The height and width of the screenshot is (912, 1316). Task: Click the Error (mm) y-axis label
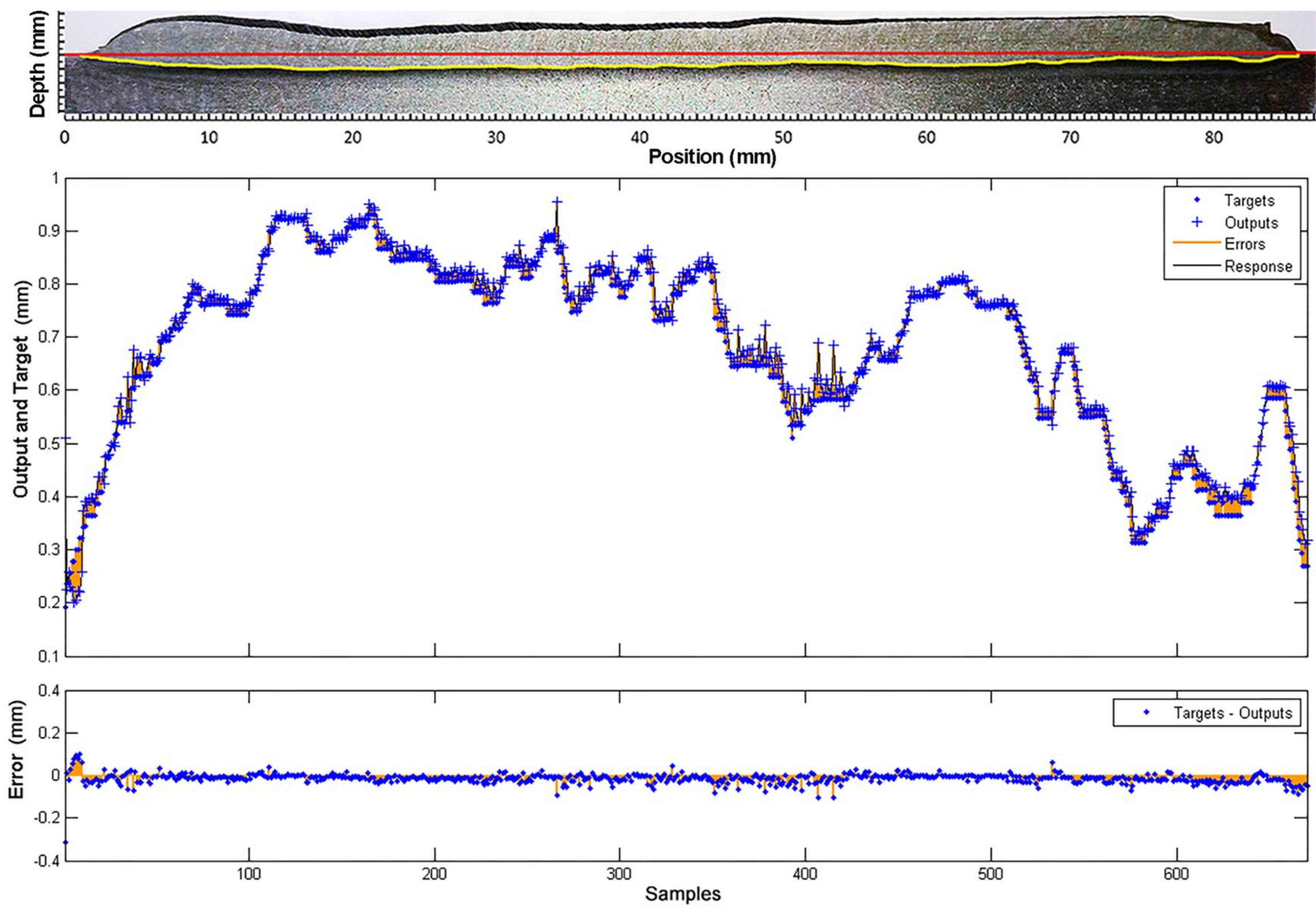point(17,750)
